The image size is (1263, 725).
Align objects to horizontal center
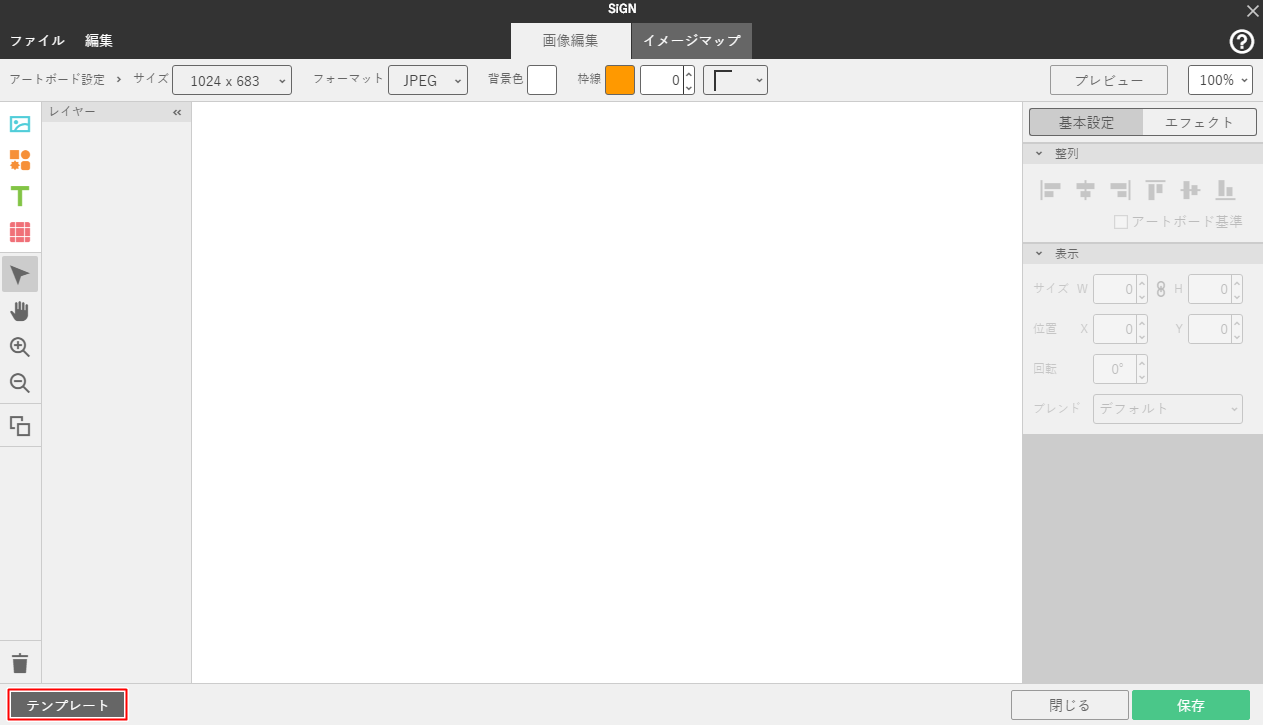click(1086, 189)
